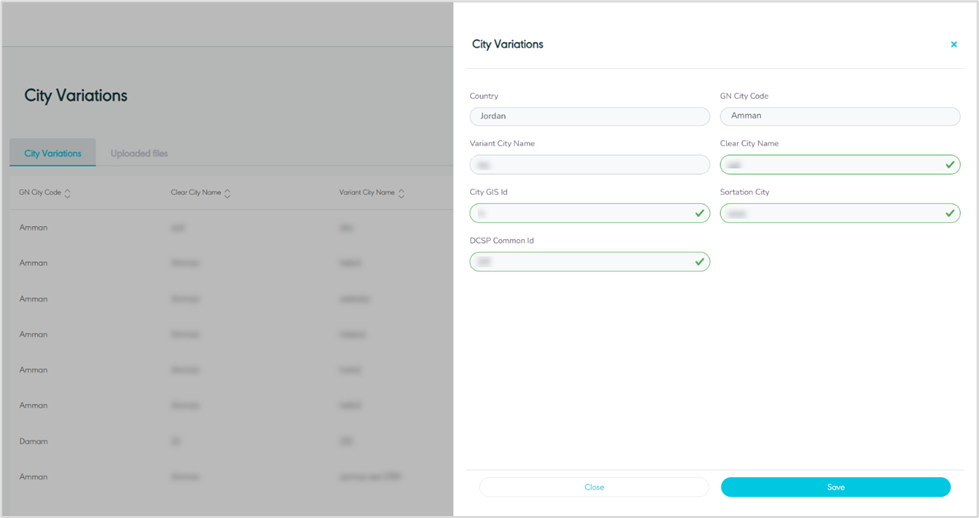This screenshot has width=979, height=518.
Task: Edit the Sortation City input field
Action: click(829, 213)
